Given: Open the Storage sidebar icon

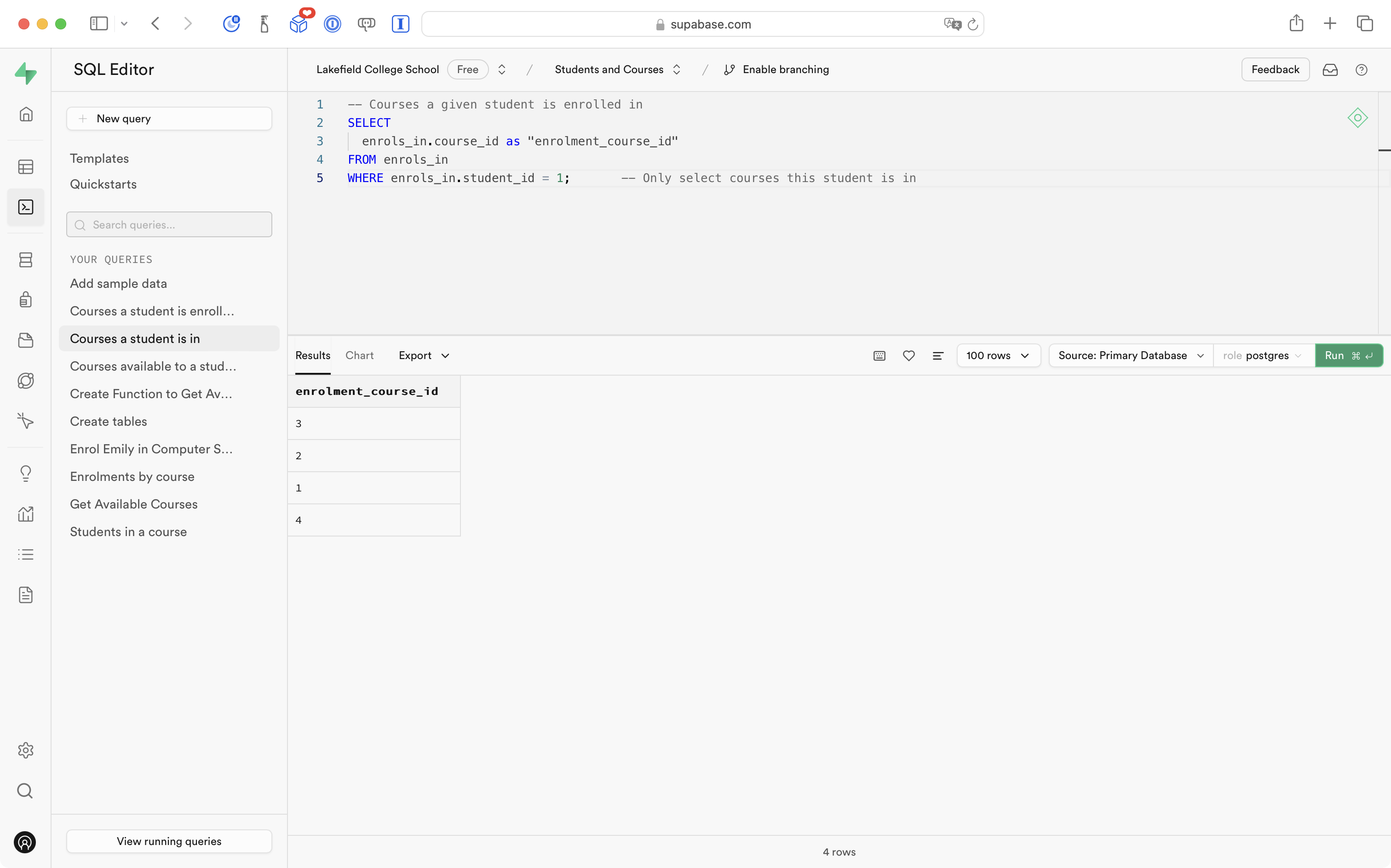Looking at the screenshot, I should click(x=26, y=340).
